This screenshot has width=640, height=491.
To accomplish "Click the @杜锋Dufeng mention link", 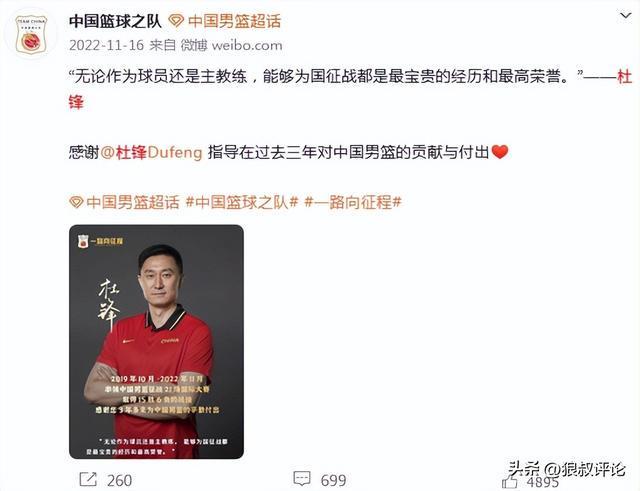I will tap(151, 153).
